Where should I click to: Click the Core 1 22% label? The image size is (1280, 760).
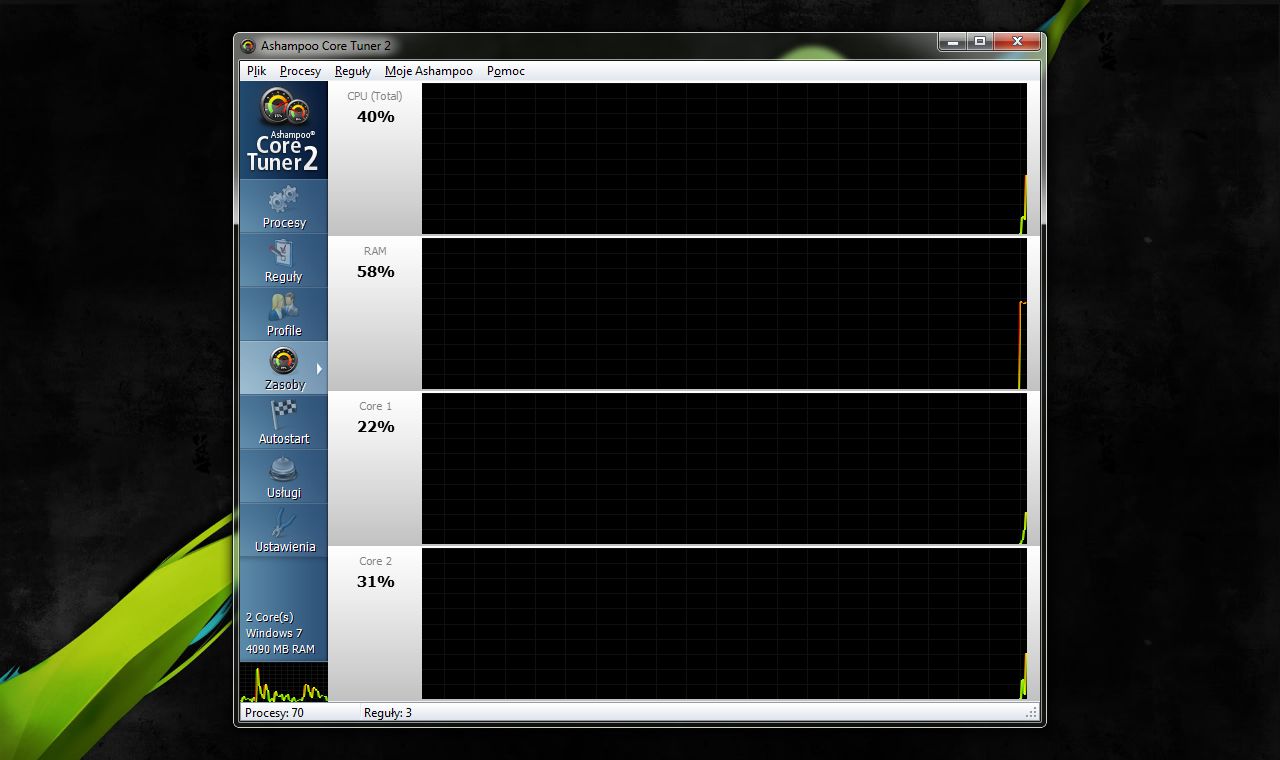pyautogui.click(x=375, y=418)
